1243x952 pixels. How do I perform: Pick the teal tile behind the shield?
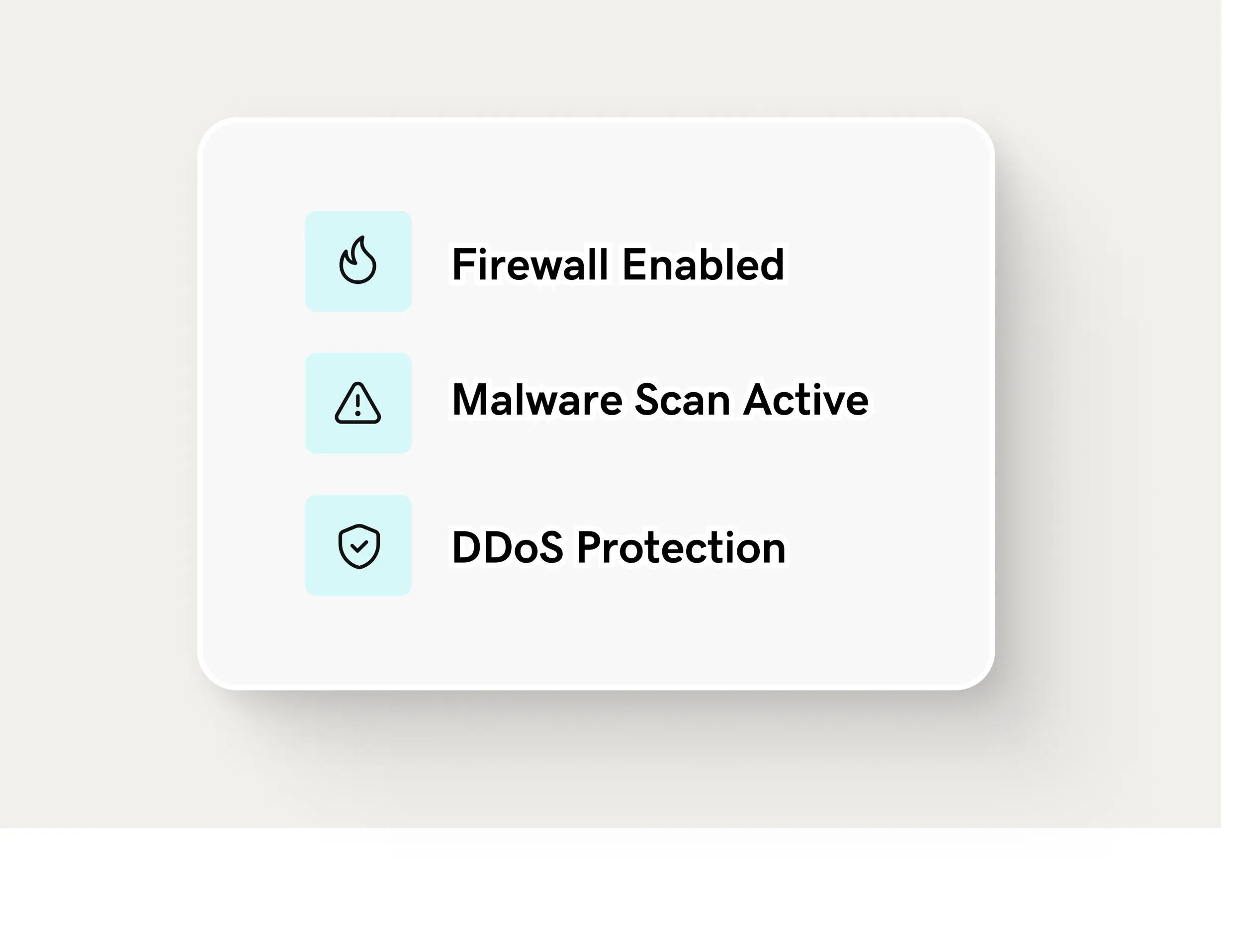(358, 545)
